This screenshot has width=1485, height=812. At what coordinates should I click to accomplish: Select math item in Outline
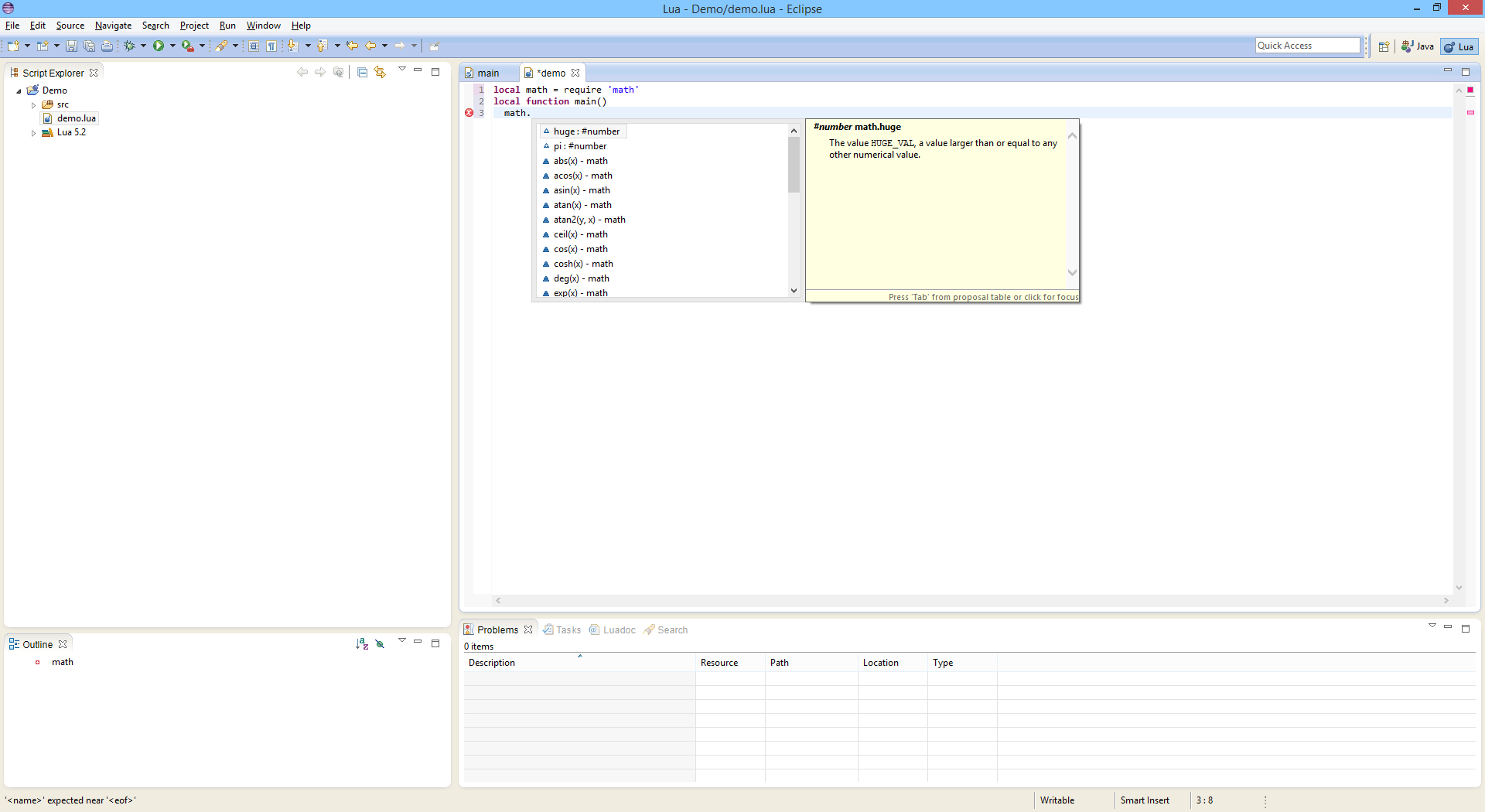(63, 662)
